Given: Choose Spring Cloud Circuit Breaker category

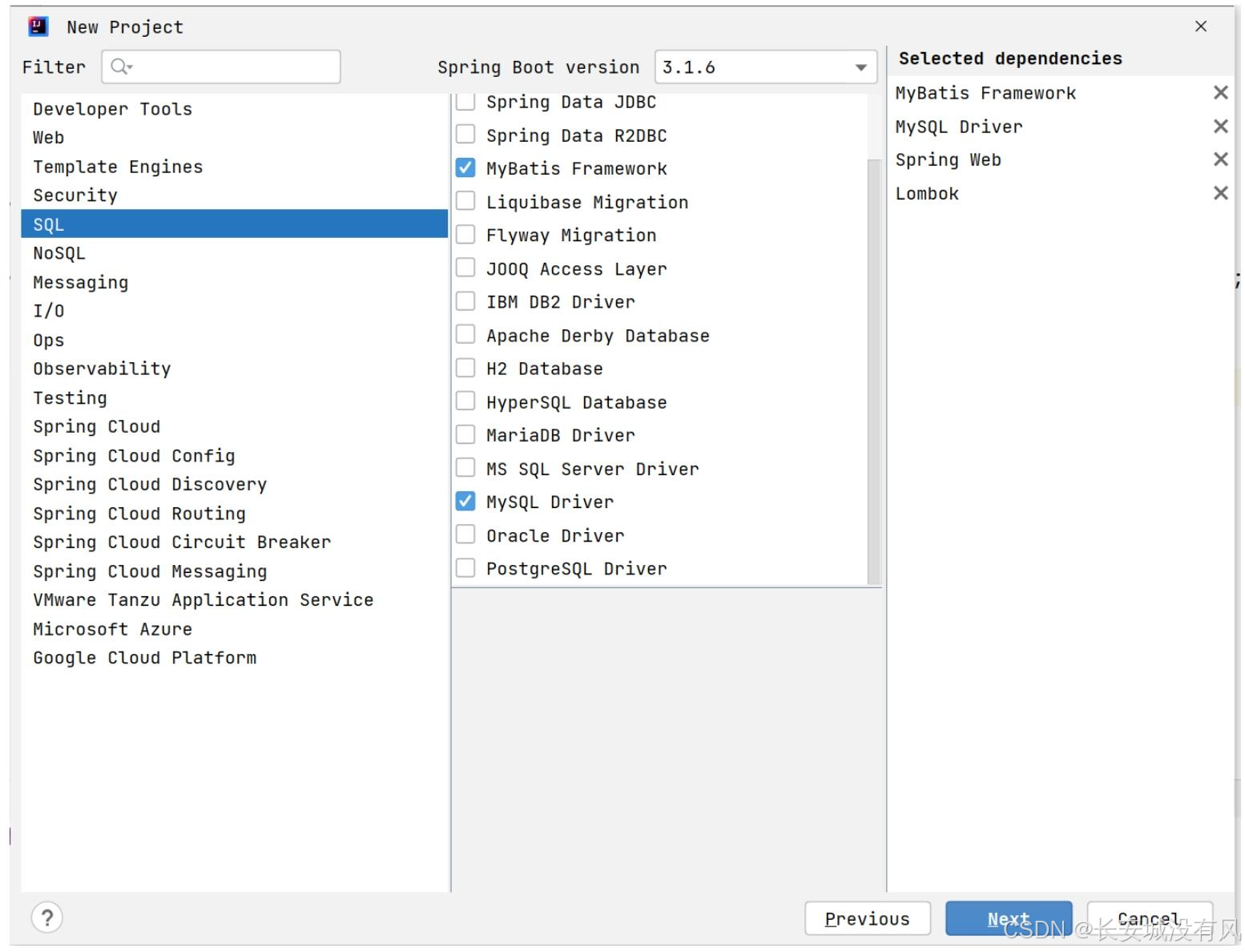Looking at the screenshot, I should [234, 542].
